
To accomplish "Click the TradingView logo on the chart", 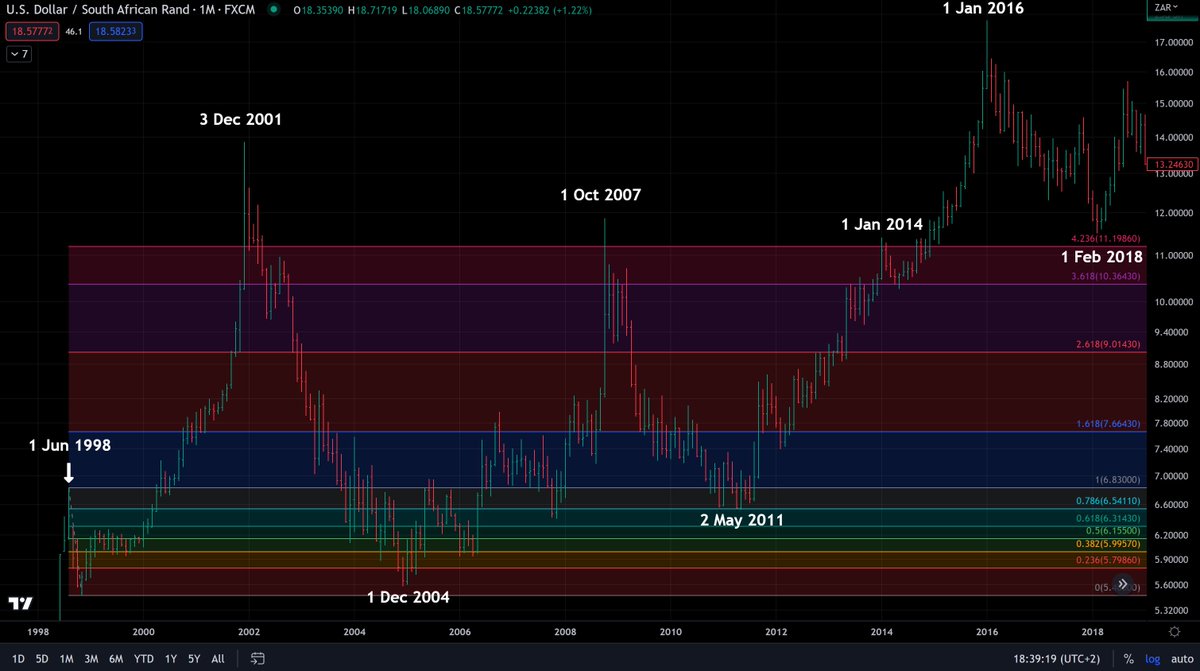I will 21,604.
